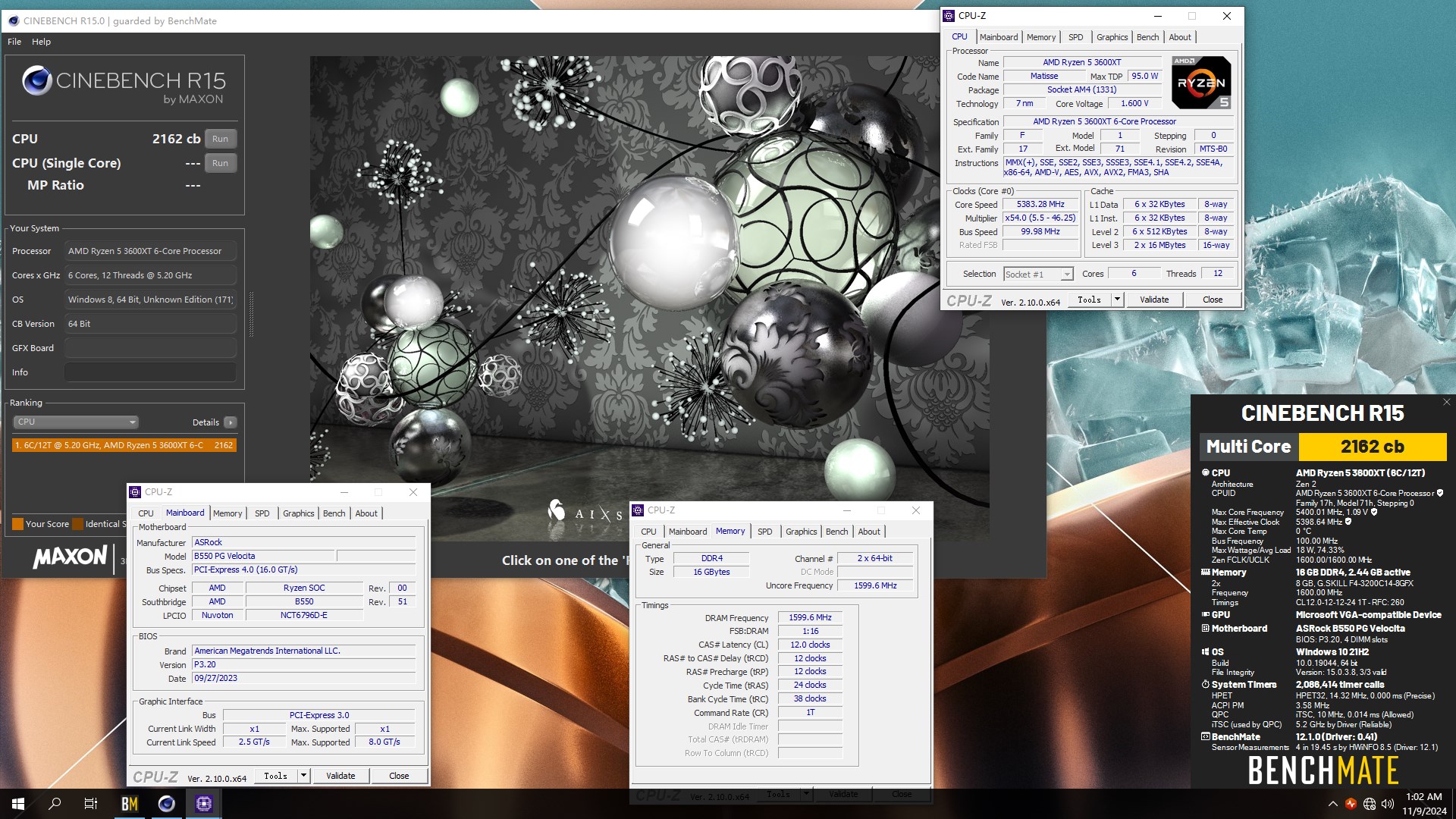Click yellow 2162 cb Multi Core score

tap(1373, 447)
